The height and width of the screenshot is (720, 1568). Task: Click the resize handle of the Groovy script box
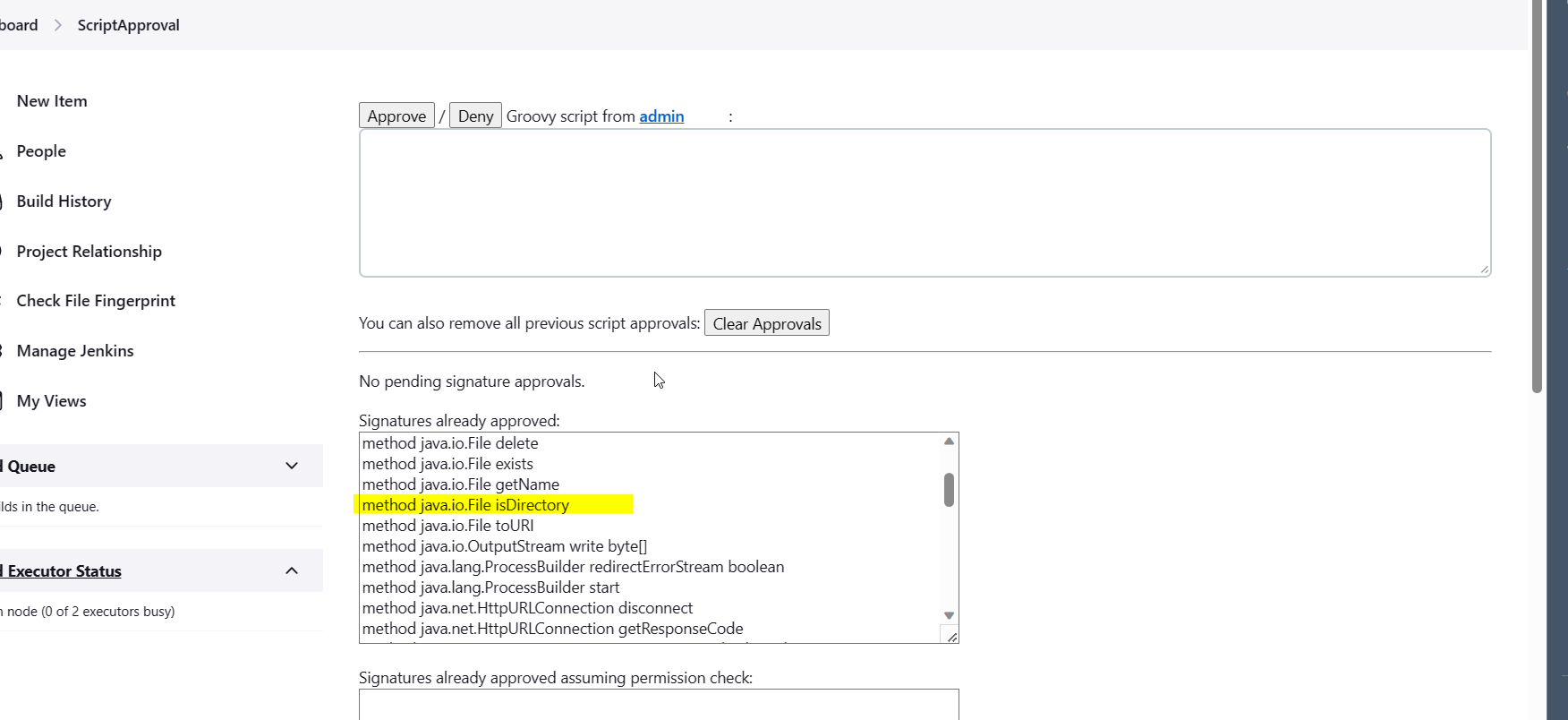pyautogui.click(x=1484, y=270)
